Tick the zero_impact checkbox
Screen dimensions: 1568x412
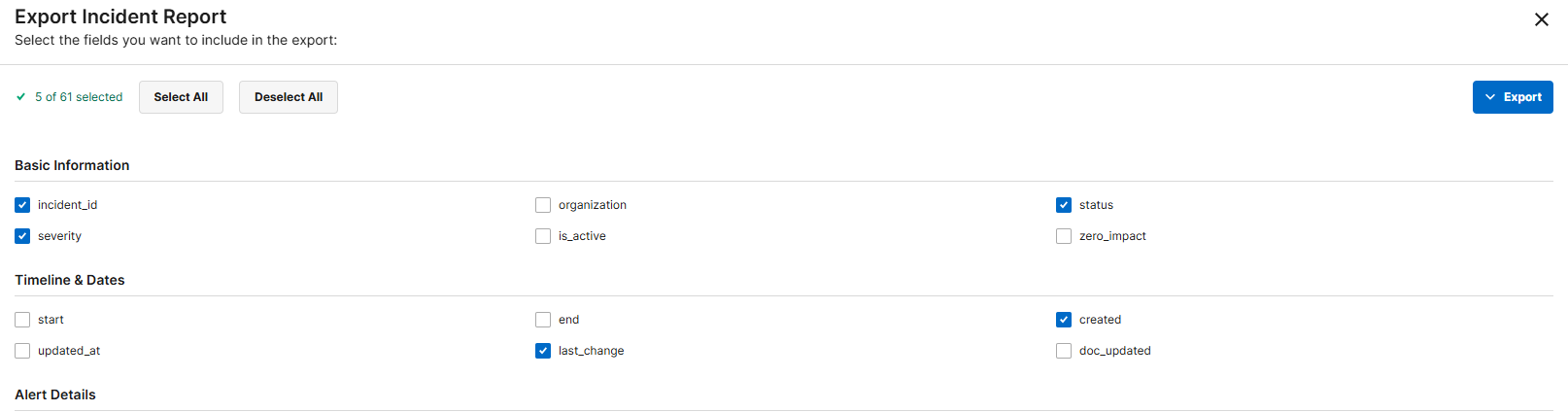tap(1064, 236)
